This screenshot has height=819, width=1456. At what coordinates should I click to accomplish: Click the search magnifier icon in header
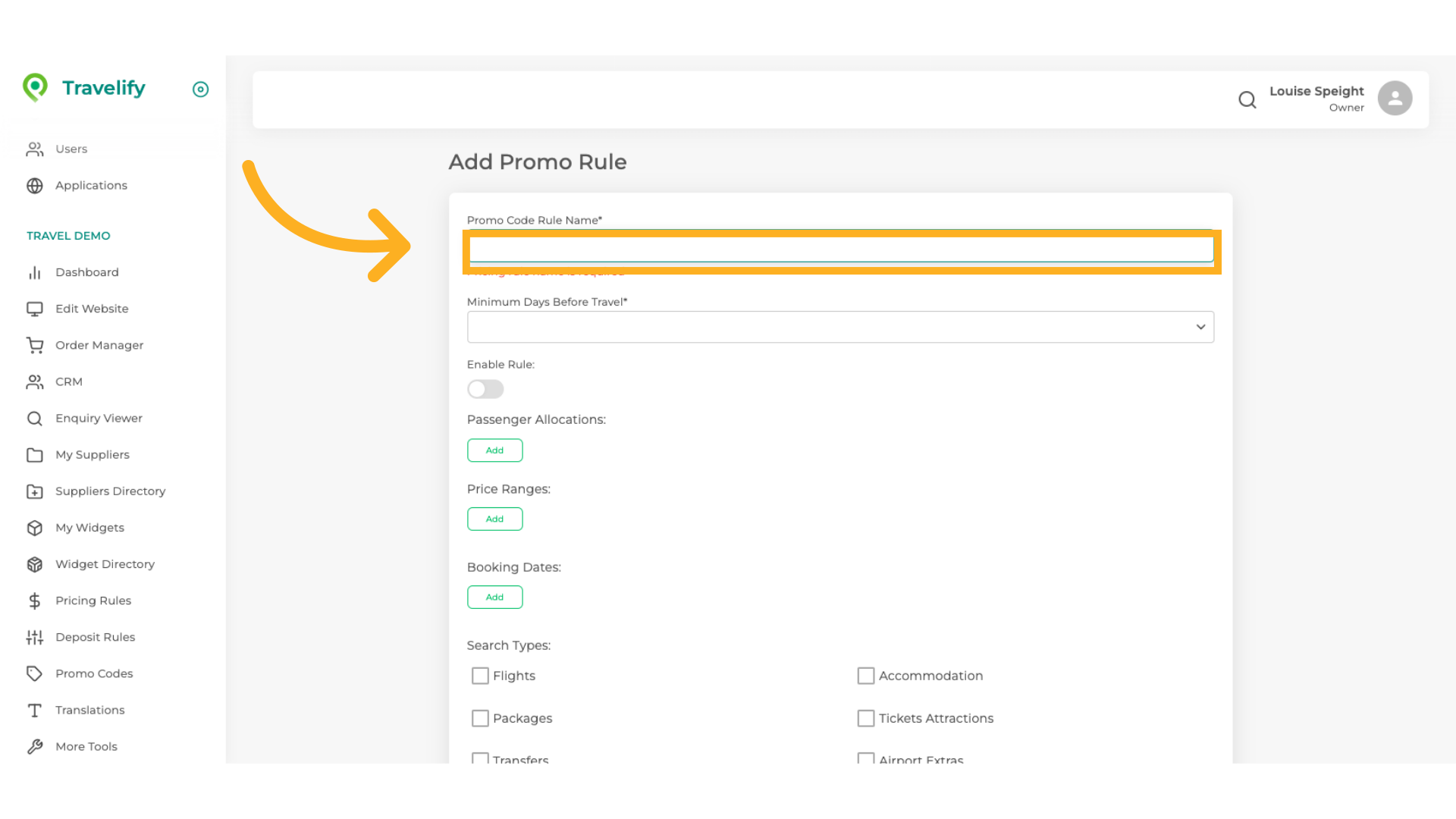point(1247,99)
